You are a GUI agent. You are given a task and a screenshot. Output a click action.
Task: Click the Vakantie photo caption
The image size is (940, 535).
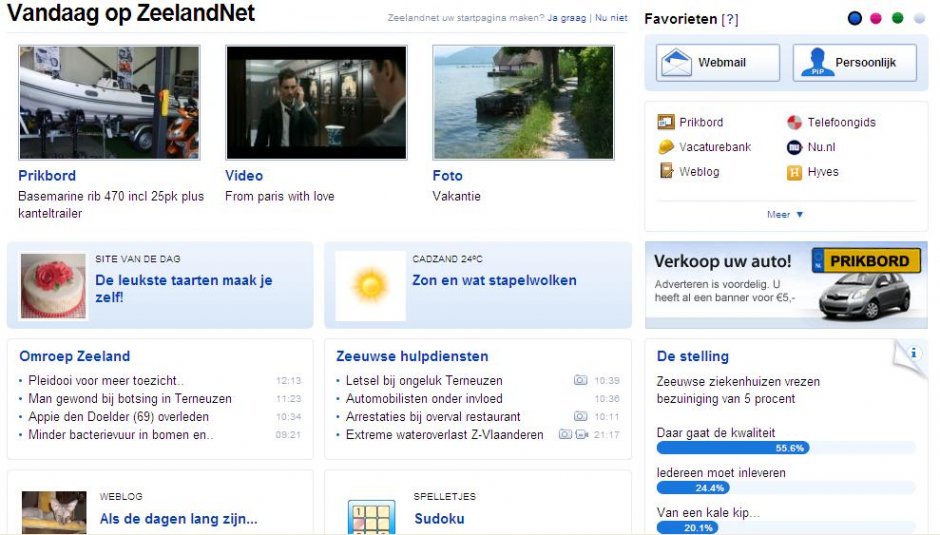[x=456, y=196]
